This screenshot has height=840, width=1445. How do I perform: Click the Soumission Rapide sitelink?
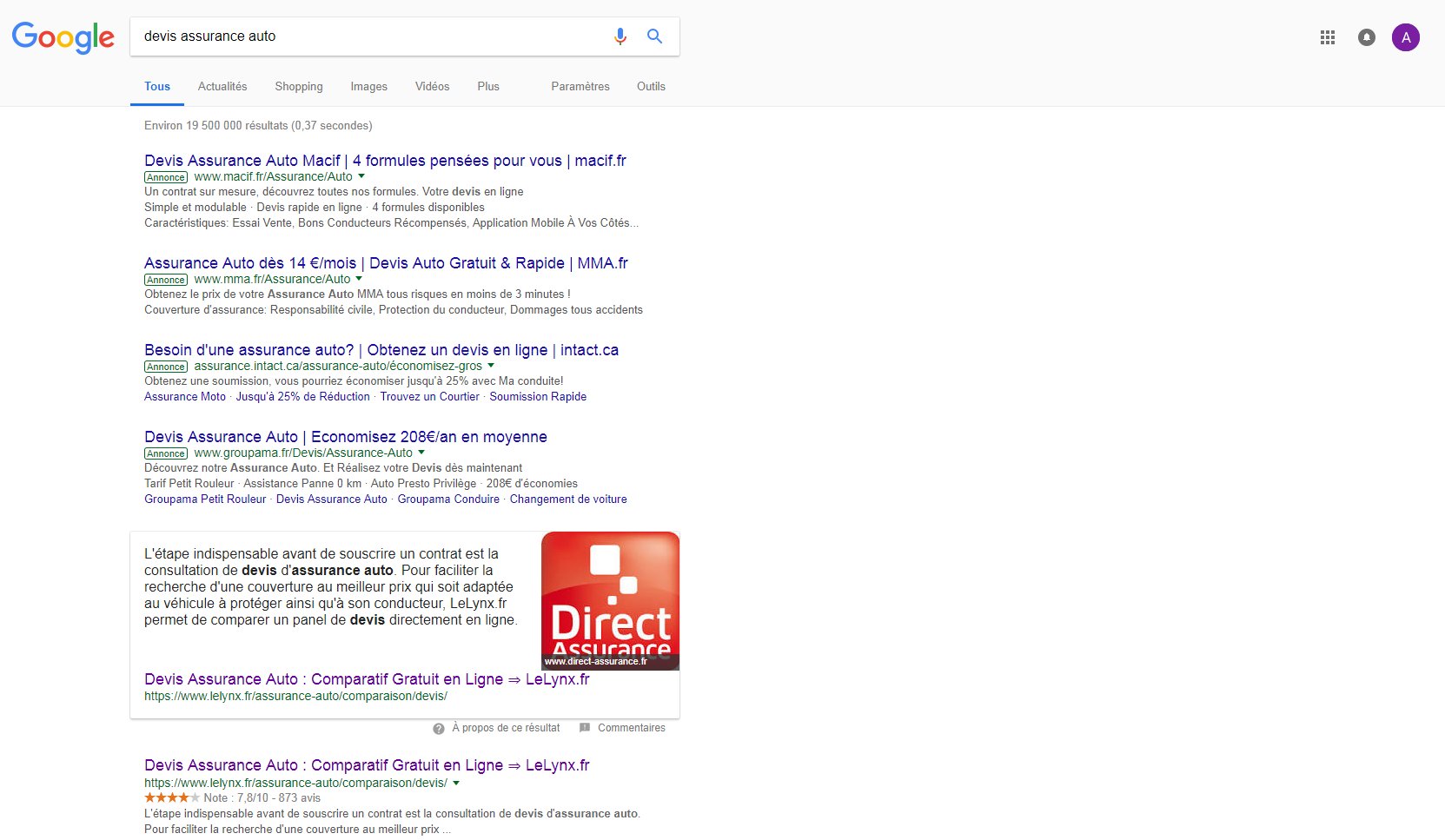[x=538, y=397]
